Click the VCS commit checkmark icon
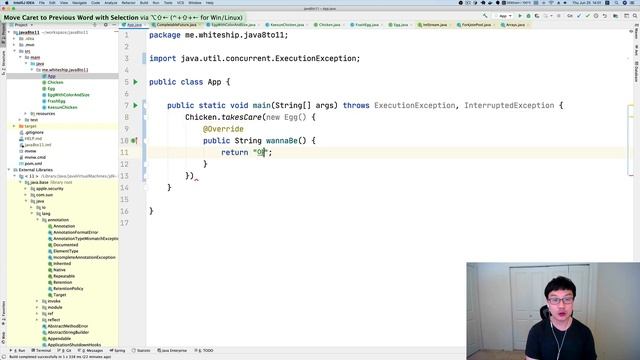This screenshot has width=640, height=360. pyautogui.click(x=587, y=16)
